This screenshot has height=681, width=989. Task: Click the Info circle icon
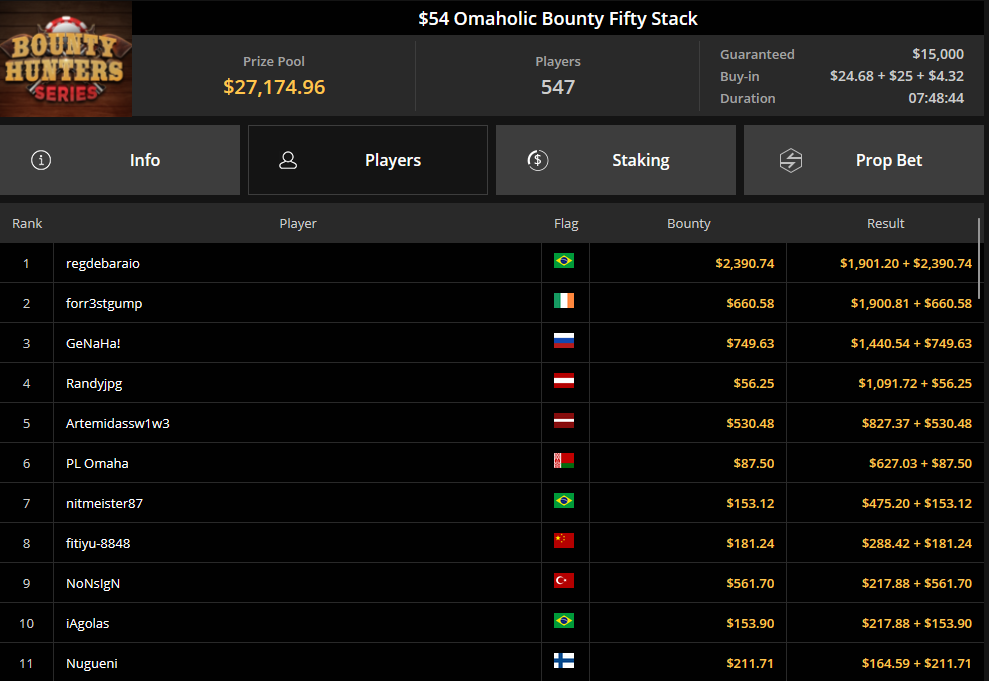(x=41, y=160)
